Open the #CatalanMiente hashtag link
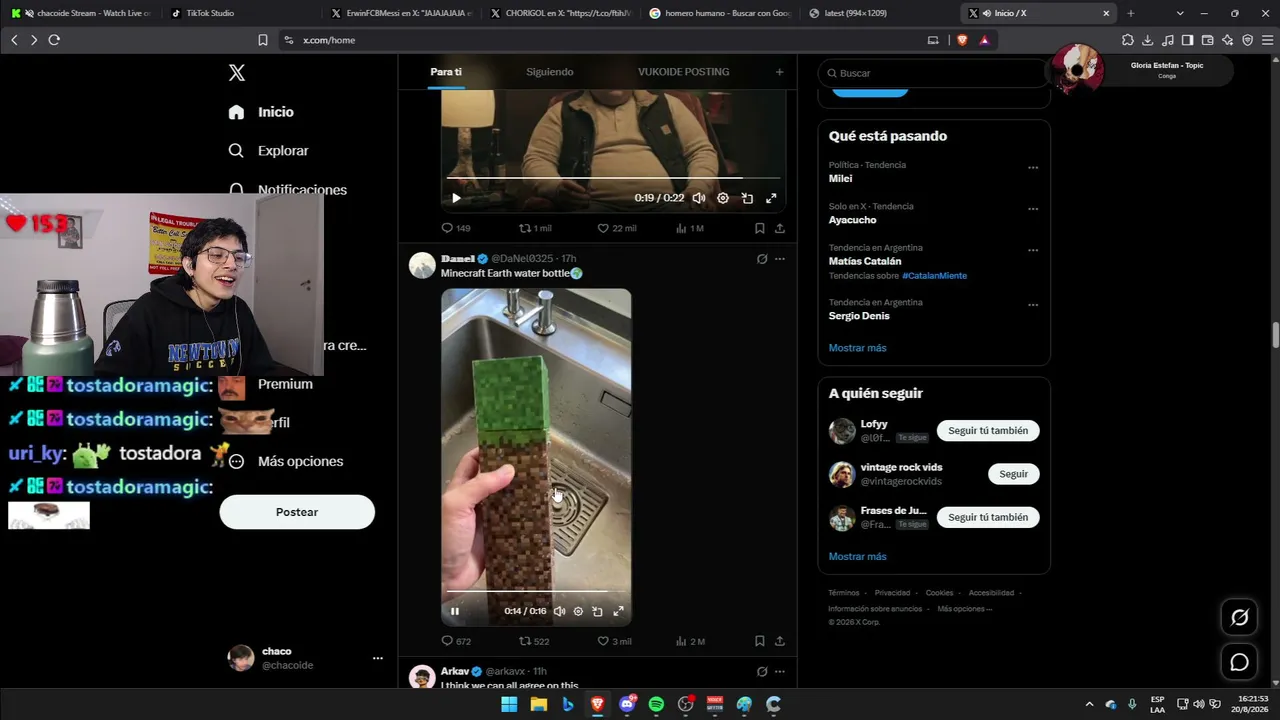Screen dimensions: 1280x720 click(x=934, y=276)
